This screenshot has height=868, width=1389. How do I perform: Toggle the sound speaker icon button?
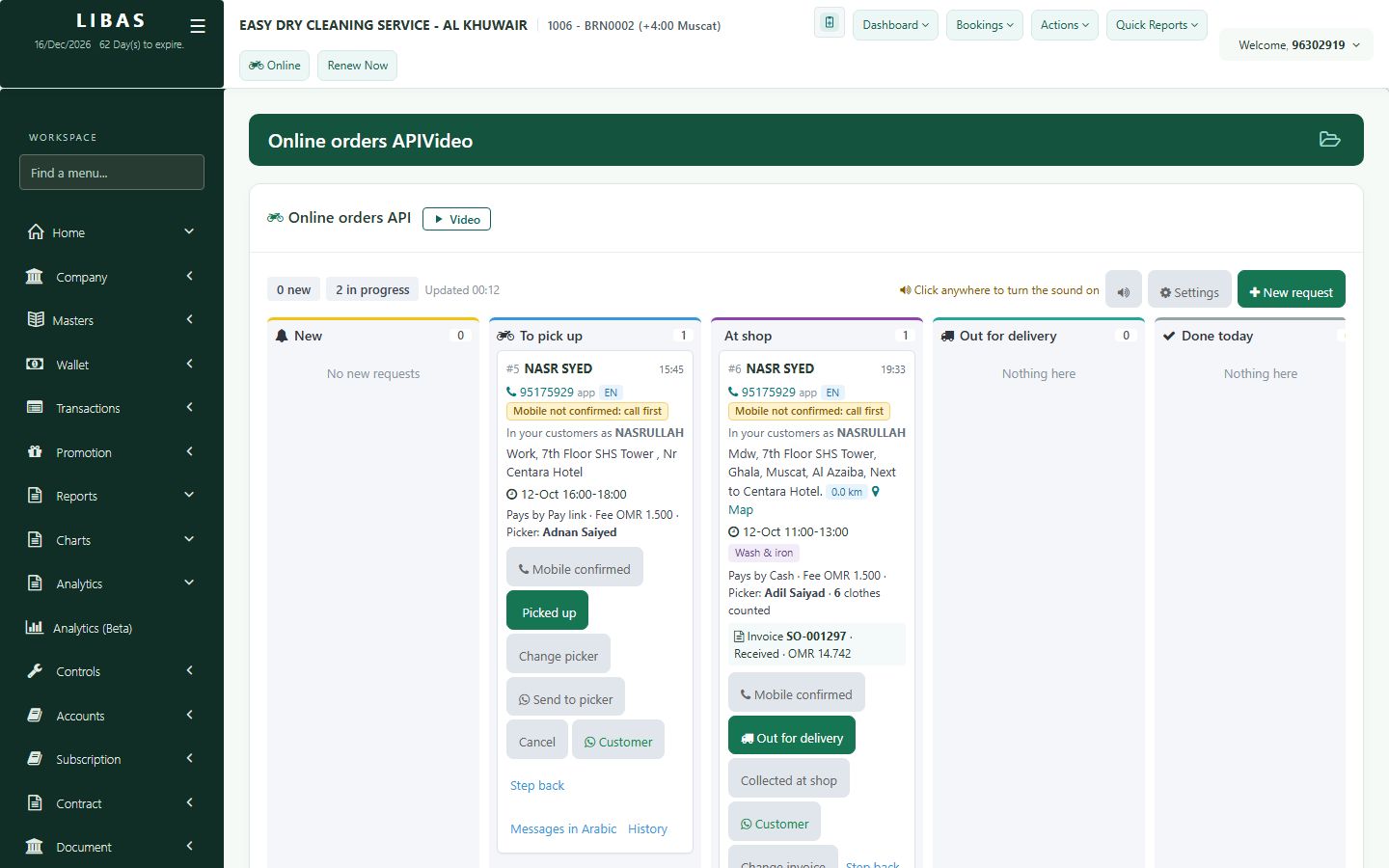(1124, 290)
